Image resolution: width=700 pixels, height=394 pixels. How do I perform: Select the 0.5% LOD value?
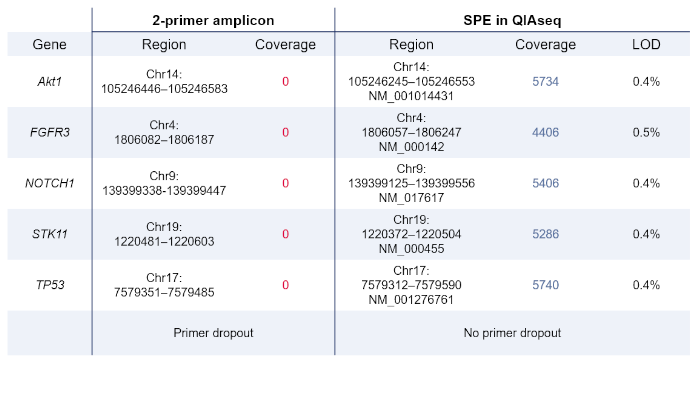coord(646,133)
